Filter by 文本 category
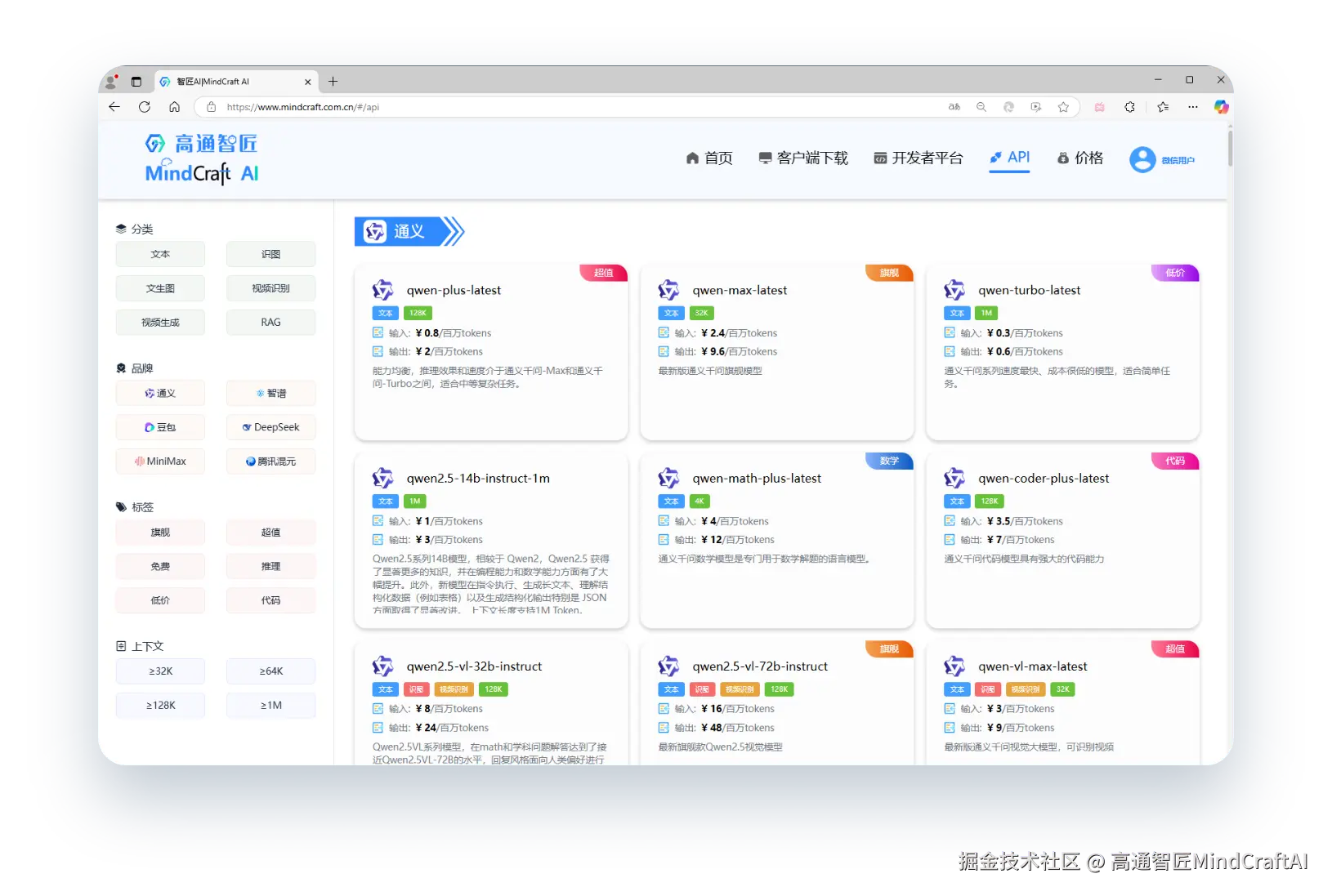 [160, 254]
